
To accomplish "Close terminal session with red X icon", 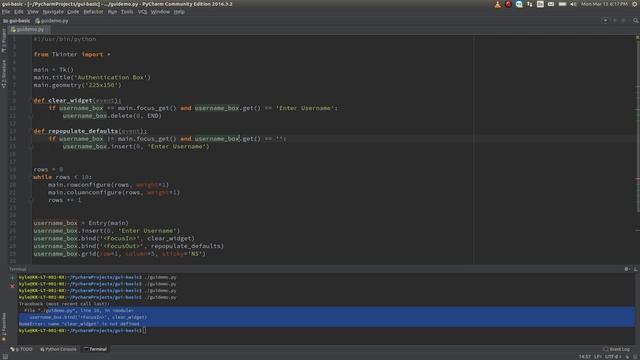I will click(x=12, y=286).
